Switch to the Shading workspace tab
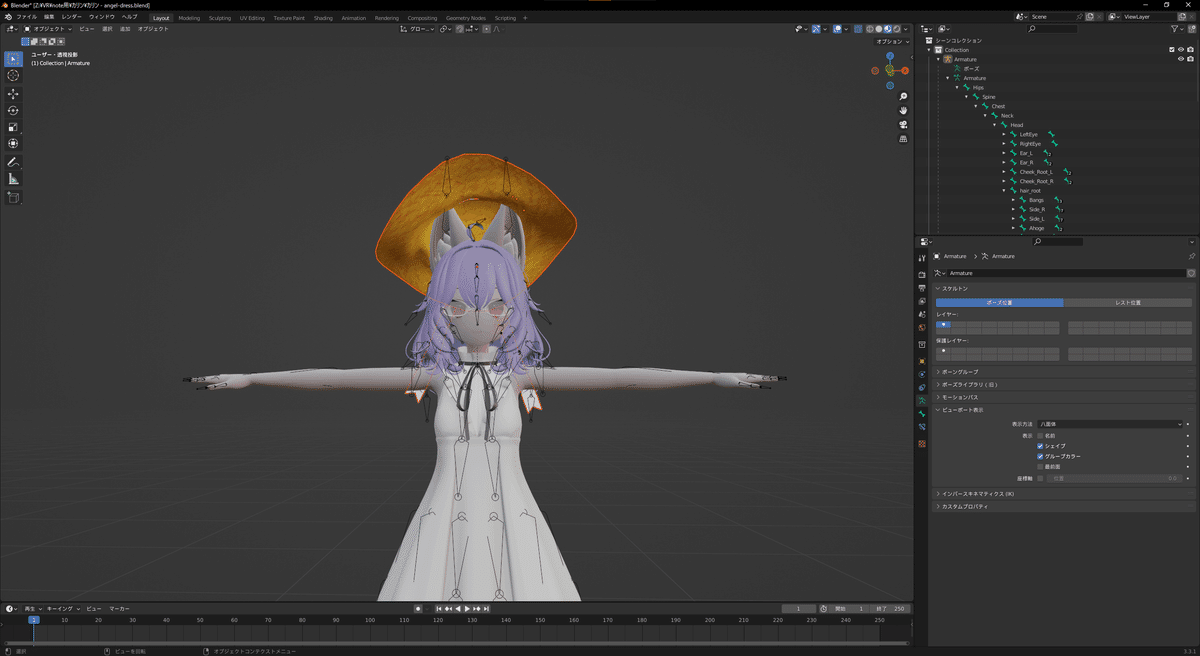Image resolution: width=1200 pixels, height=656 pixels. (323, 18)
